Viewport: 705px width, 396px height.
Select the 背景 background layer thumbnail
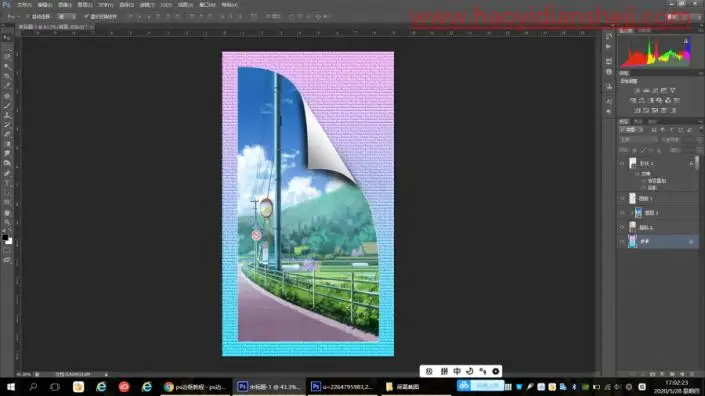click(632, 241)
